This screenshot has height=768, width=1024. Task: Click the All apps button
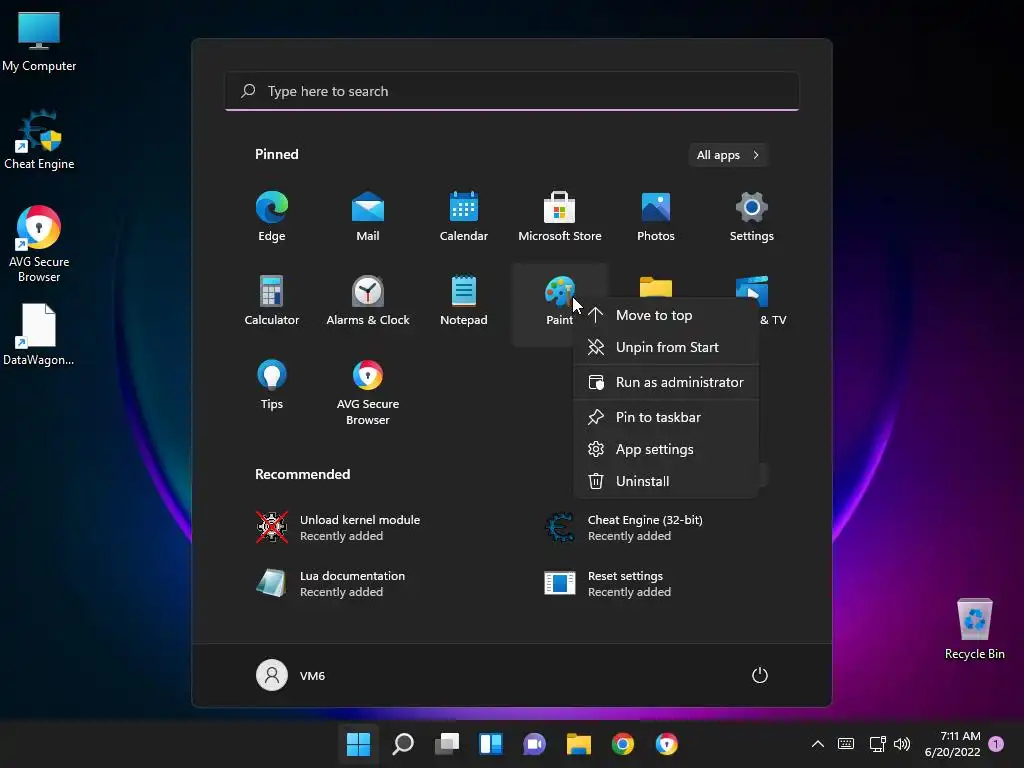click(728, 155)
